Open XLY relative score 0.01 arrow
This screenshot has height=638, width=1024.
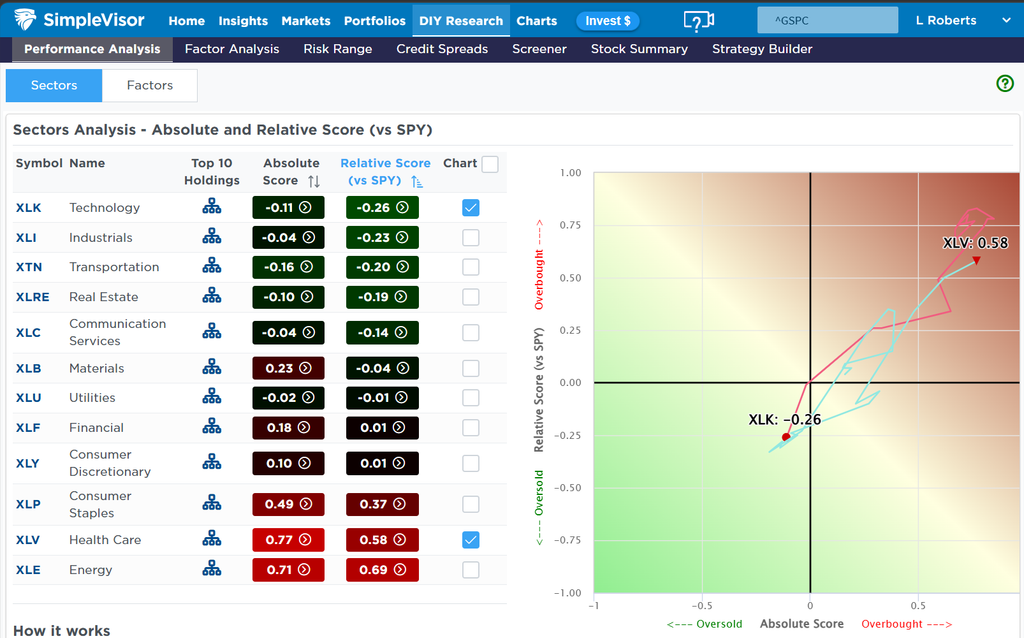tap(398, 463)
